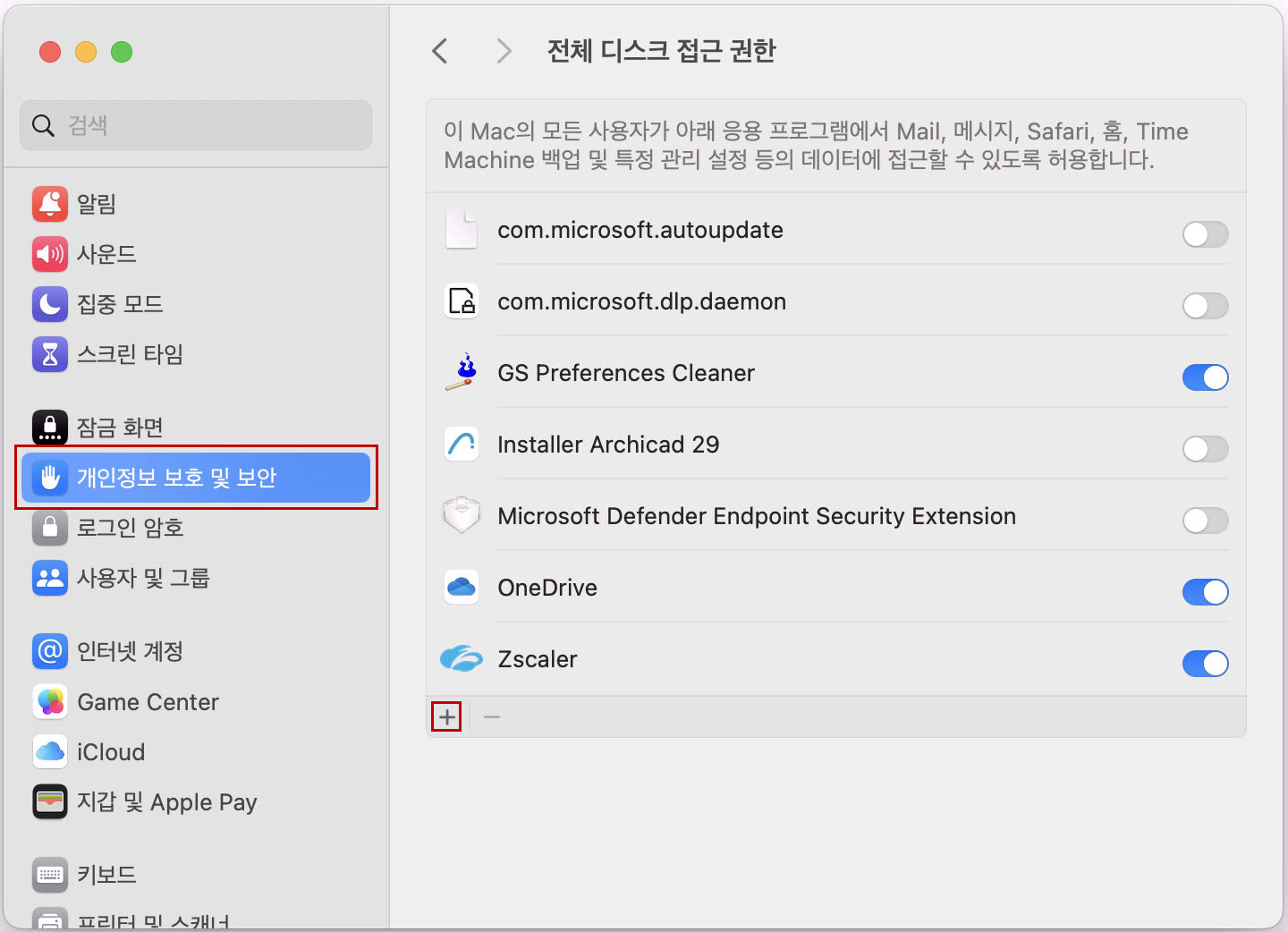Image resolution: width=1288 pixels, height=932 pixels.
Task: Select the Game Center icon
Action: [50, 702]
